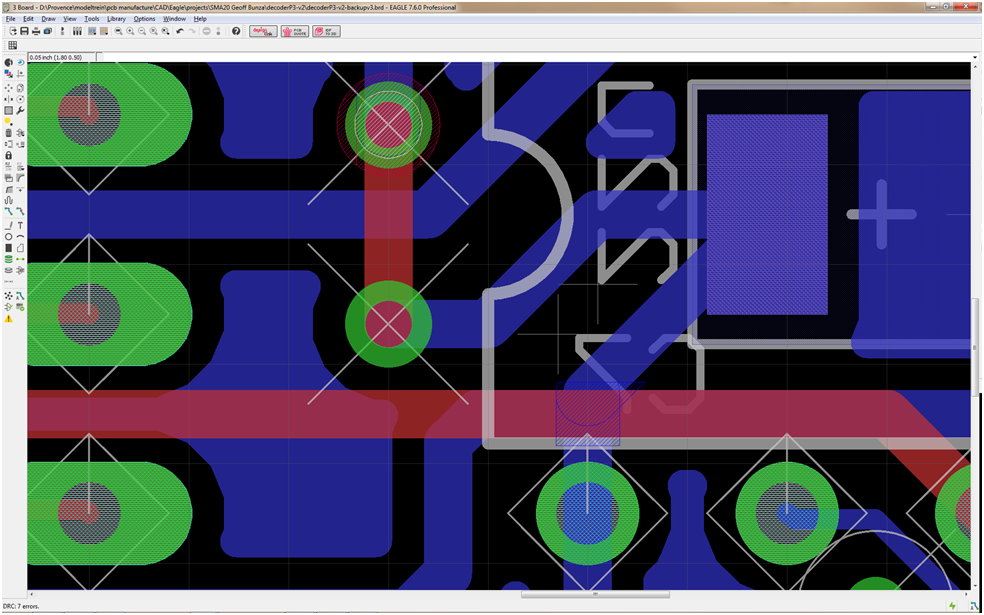Image resolution: width=984 pixels, height=615 pixels.
Task: Open the View menu
Action: click(x=70, y=19)
